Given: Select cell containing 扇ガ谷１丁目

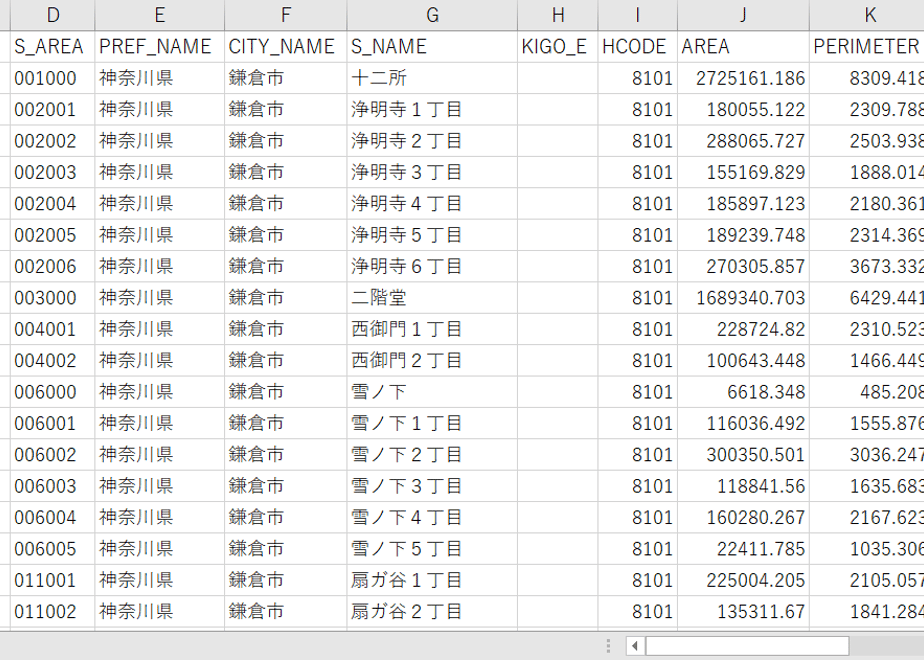Looking at the screenshot, I should coord(433,580).
